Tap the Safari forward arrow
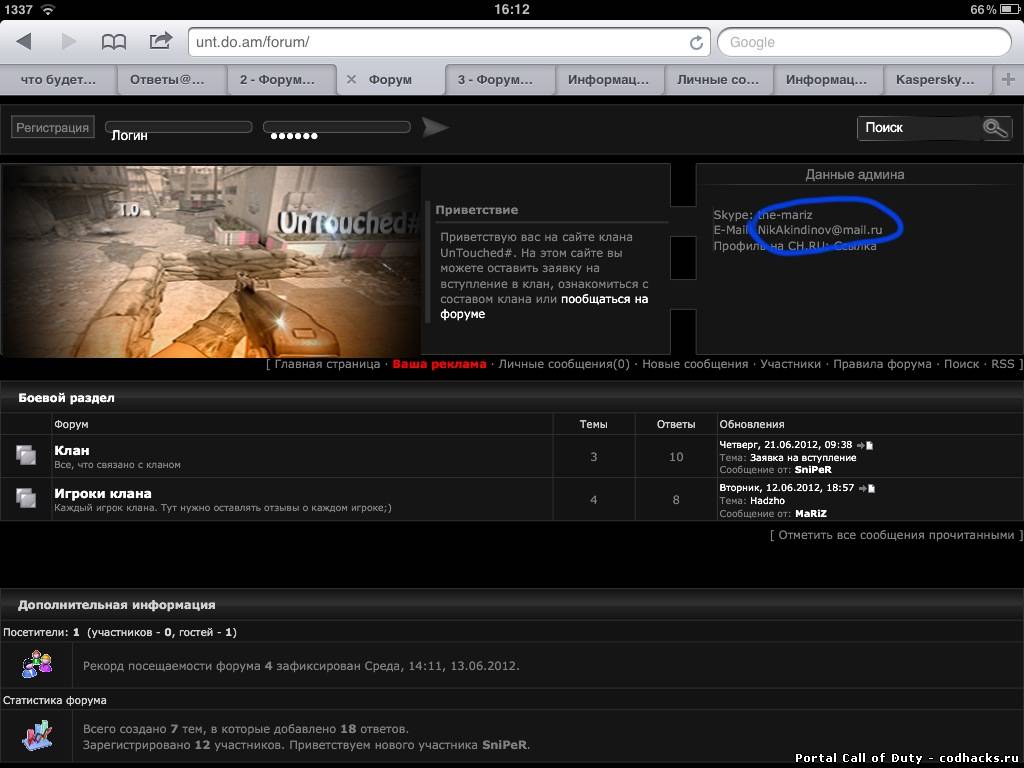This screenshot has height=768, width=1024. coord(69,42)
